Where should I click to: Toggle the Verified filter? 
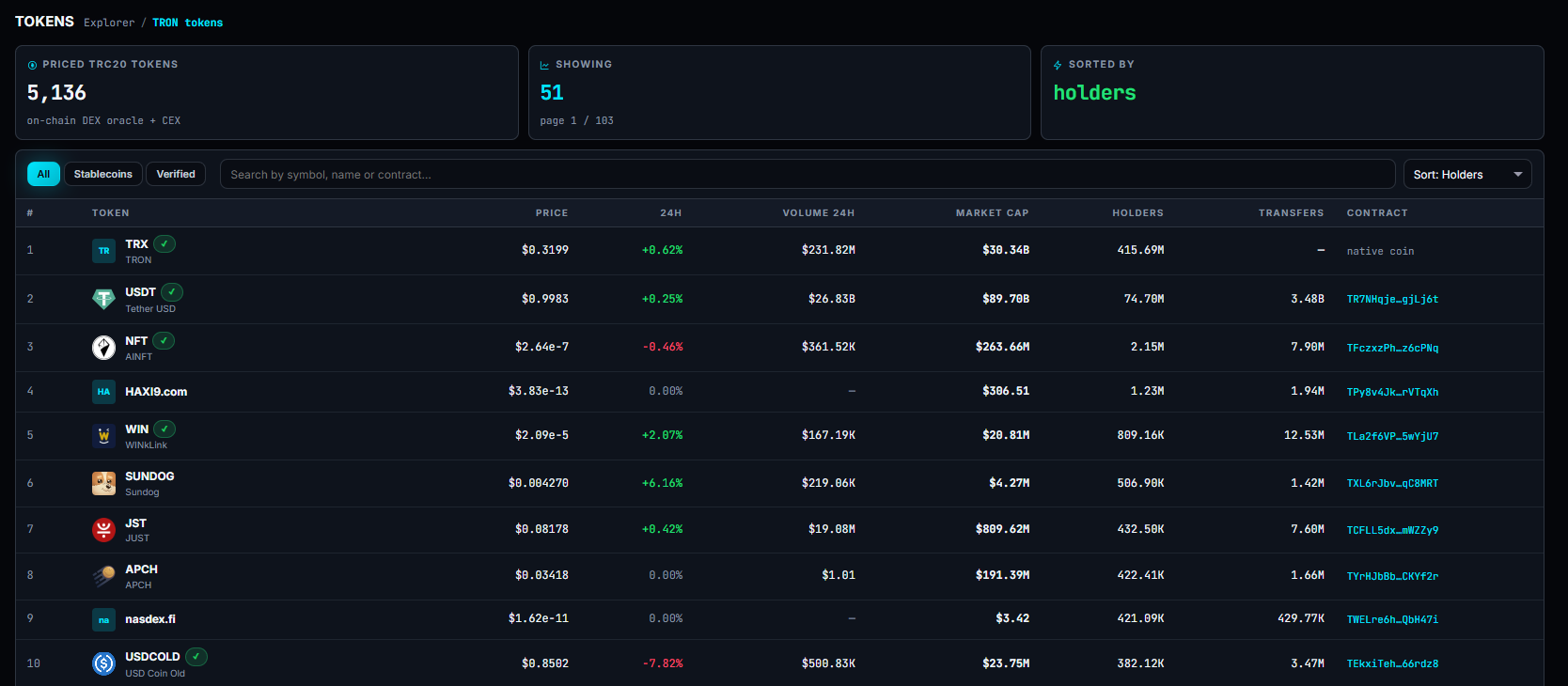tap(176, 174)
